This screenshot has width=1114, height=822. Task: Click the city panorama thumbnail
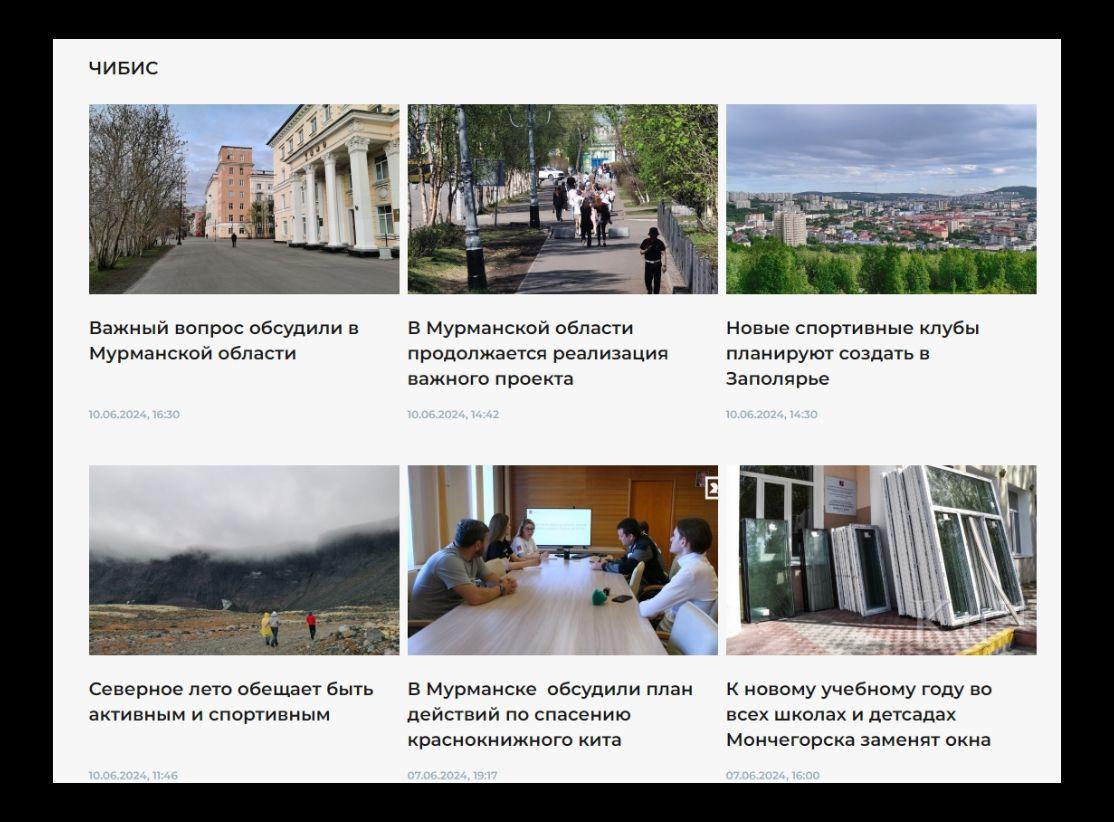point(881,199)
